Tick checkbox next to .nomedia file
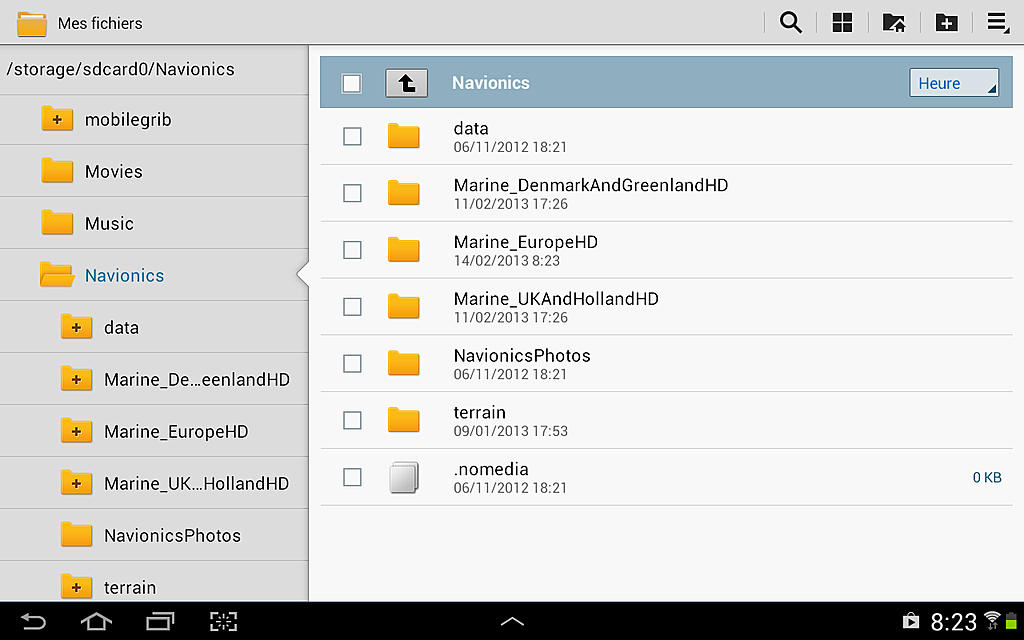The width and height of the screenshot is (1024, 640). click(x=352, y=477)
